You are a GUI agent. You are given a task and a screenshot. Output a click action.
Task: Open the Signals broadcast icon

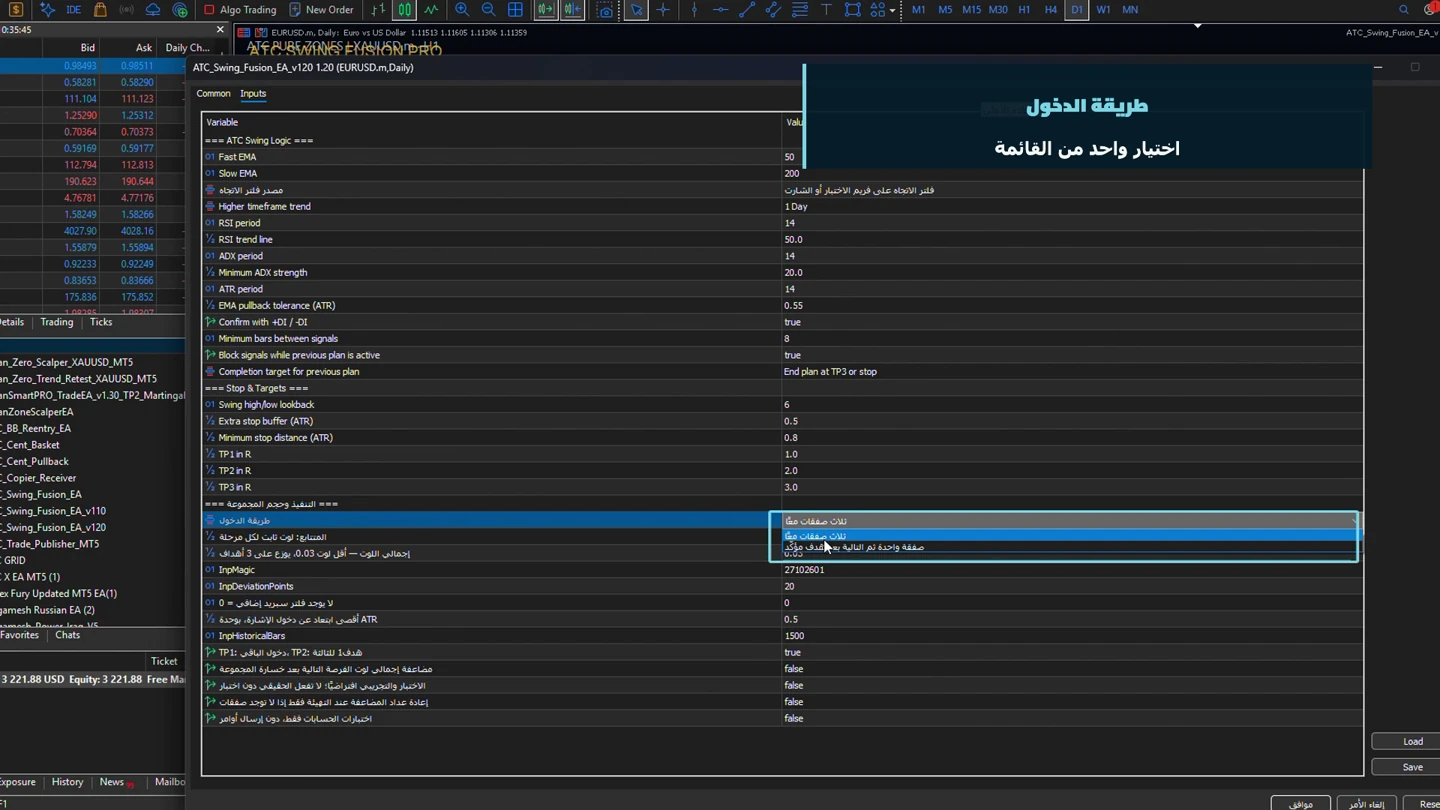click(x=127, y=10)
